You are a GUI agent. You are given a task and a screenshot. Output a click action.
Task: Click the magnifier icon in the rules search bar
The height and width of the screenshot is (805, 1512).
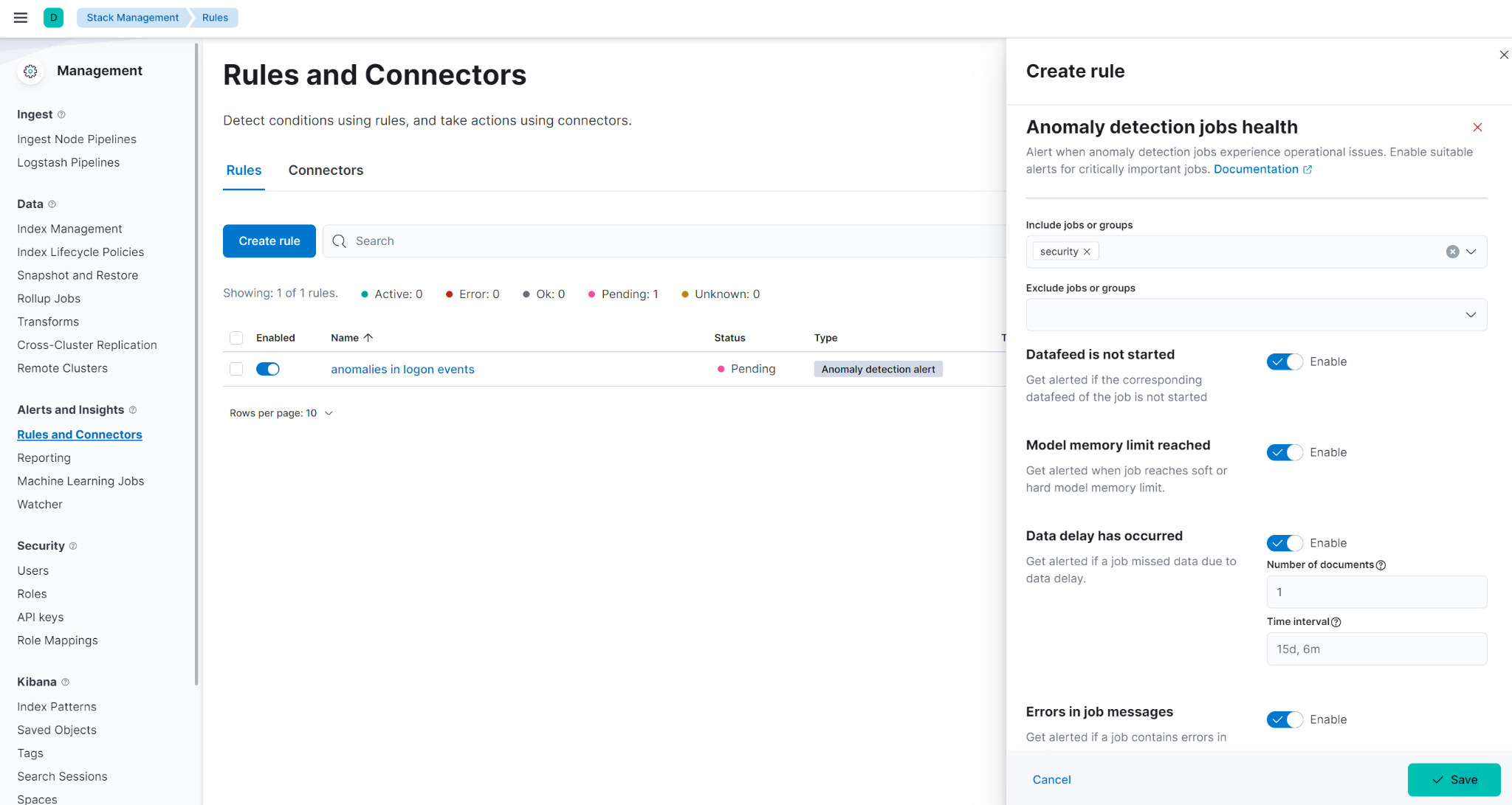pyautogui.click(x=339, y=241)
